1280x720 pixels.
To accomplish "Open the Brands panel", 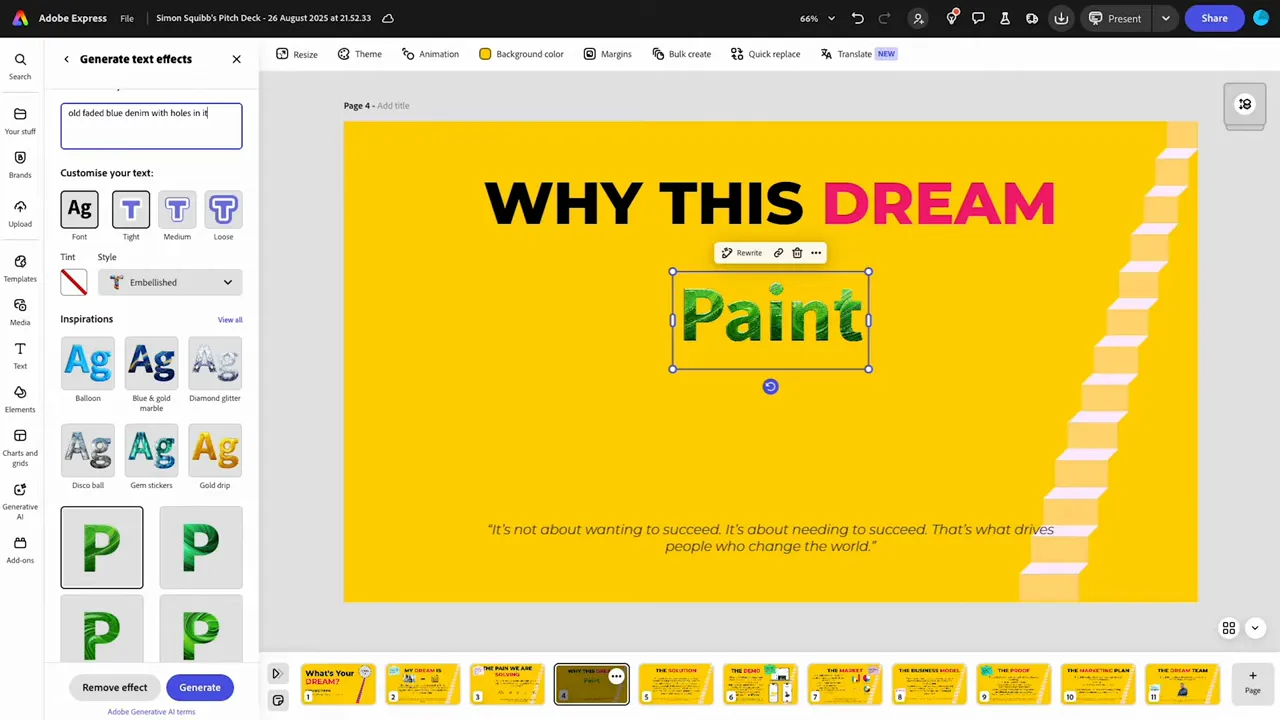I will pyautogui.click(x=20, y=164).
